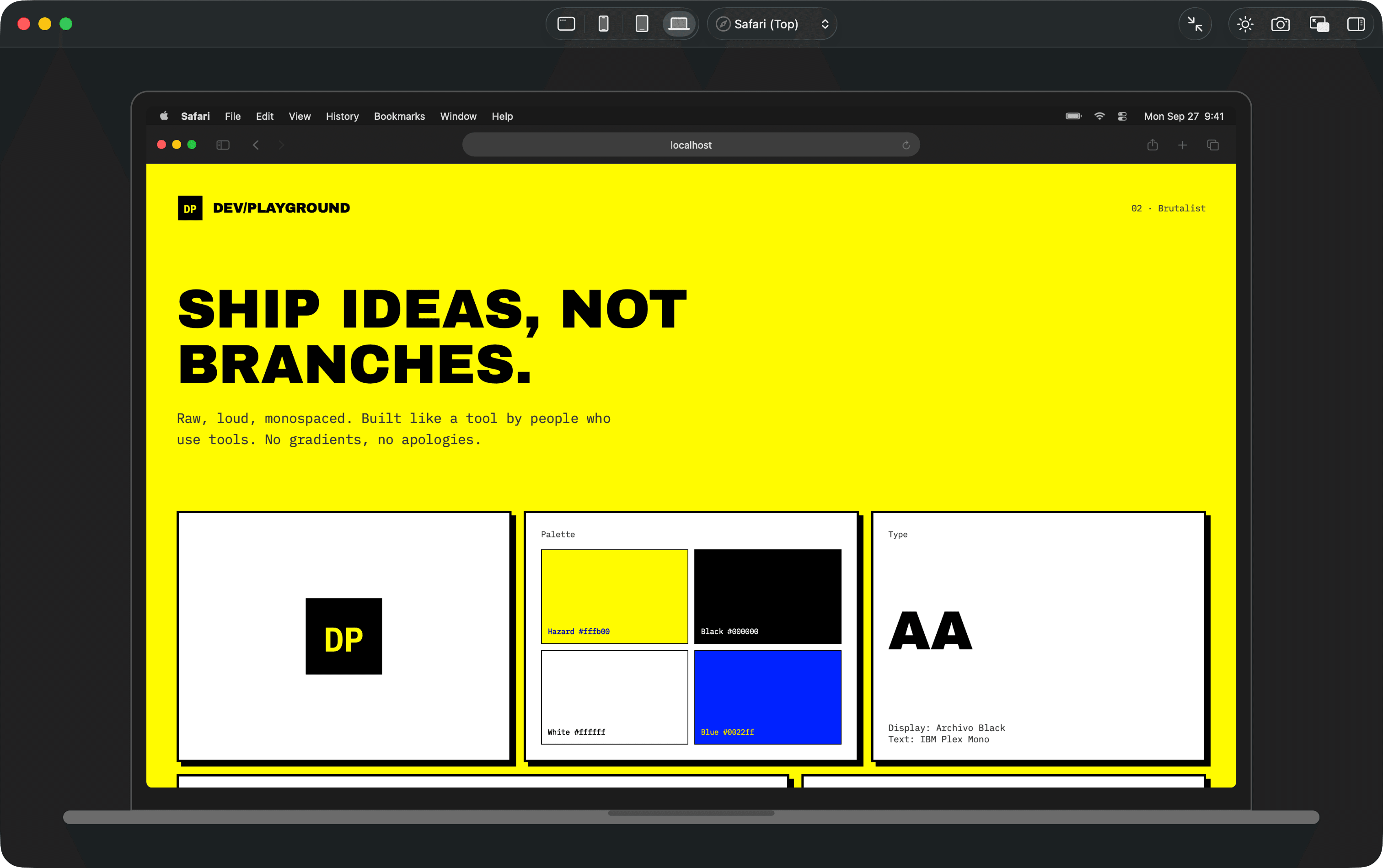Open a new tab with plus icon
Viewport: 1383px width, 868px height.
(1183, 145)
